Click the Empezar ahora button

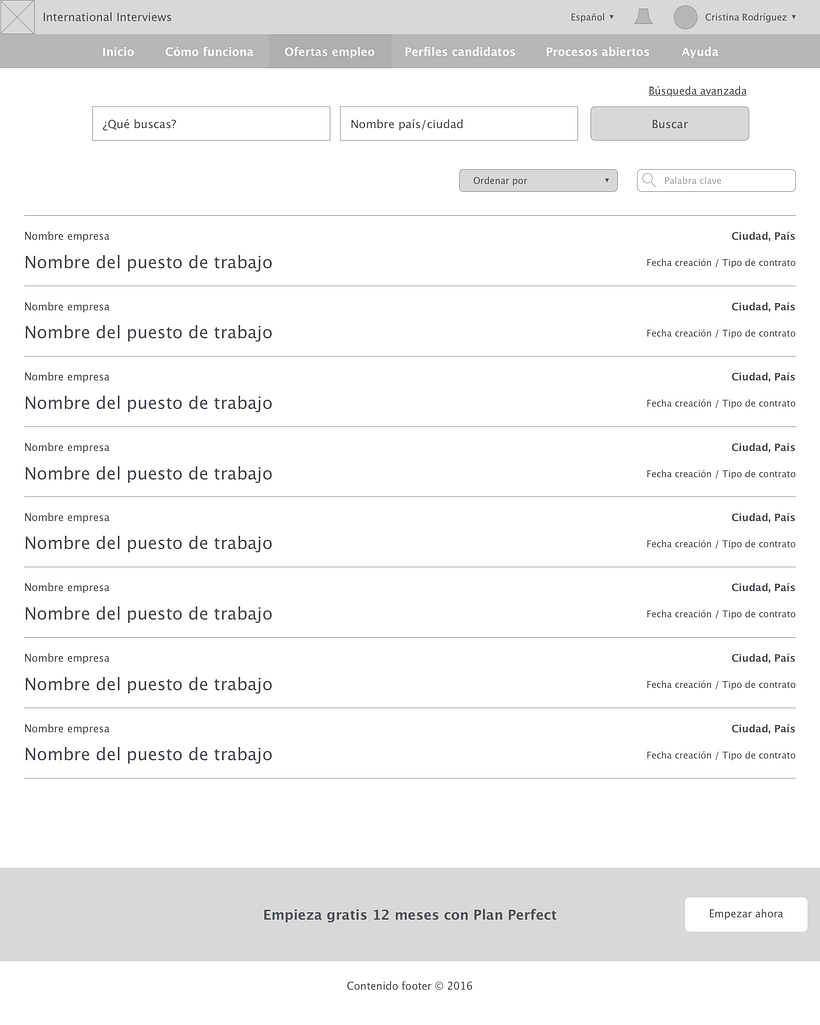[746, 914]
